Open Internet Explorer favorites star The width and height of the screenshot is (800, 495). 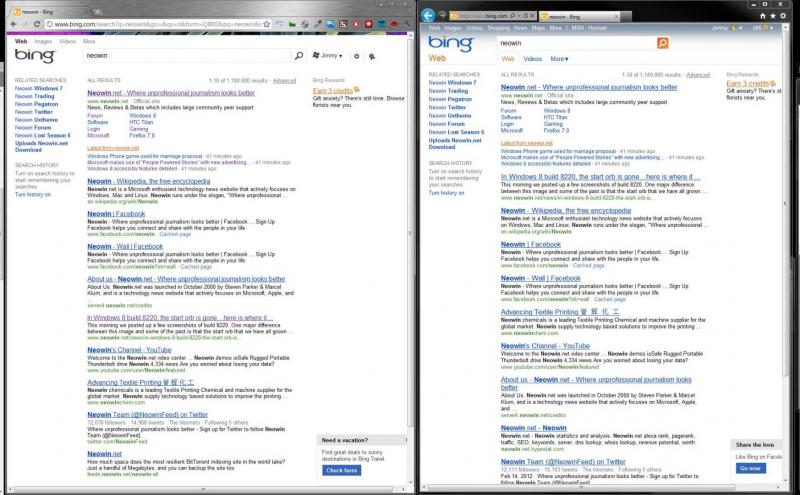pos(773,16)
